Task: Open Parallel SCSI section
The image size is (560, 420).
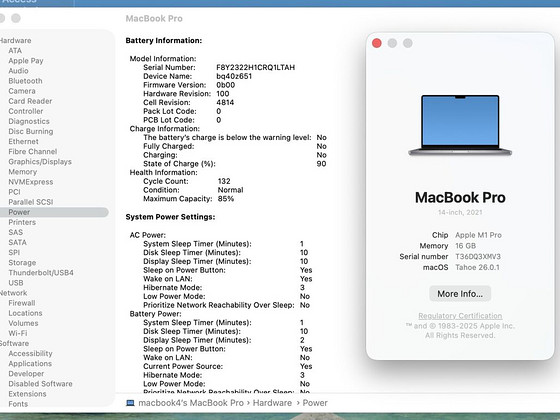Action: (31, 202)
